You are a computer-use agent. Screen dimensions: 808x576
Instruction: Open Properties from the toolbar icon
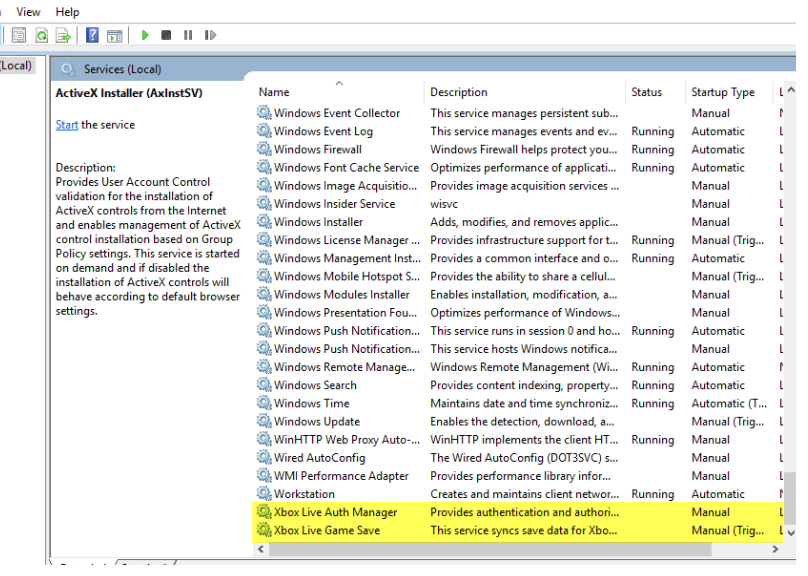(x=19, y=35)
